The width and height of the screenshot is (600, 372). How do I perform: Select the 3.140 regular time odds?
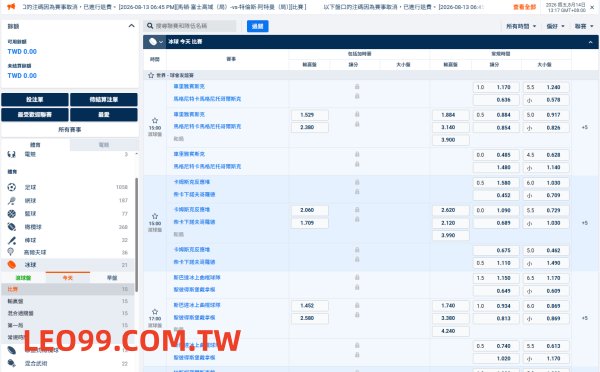tap(450, 127)
